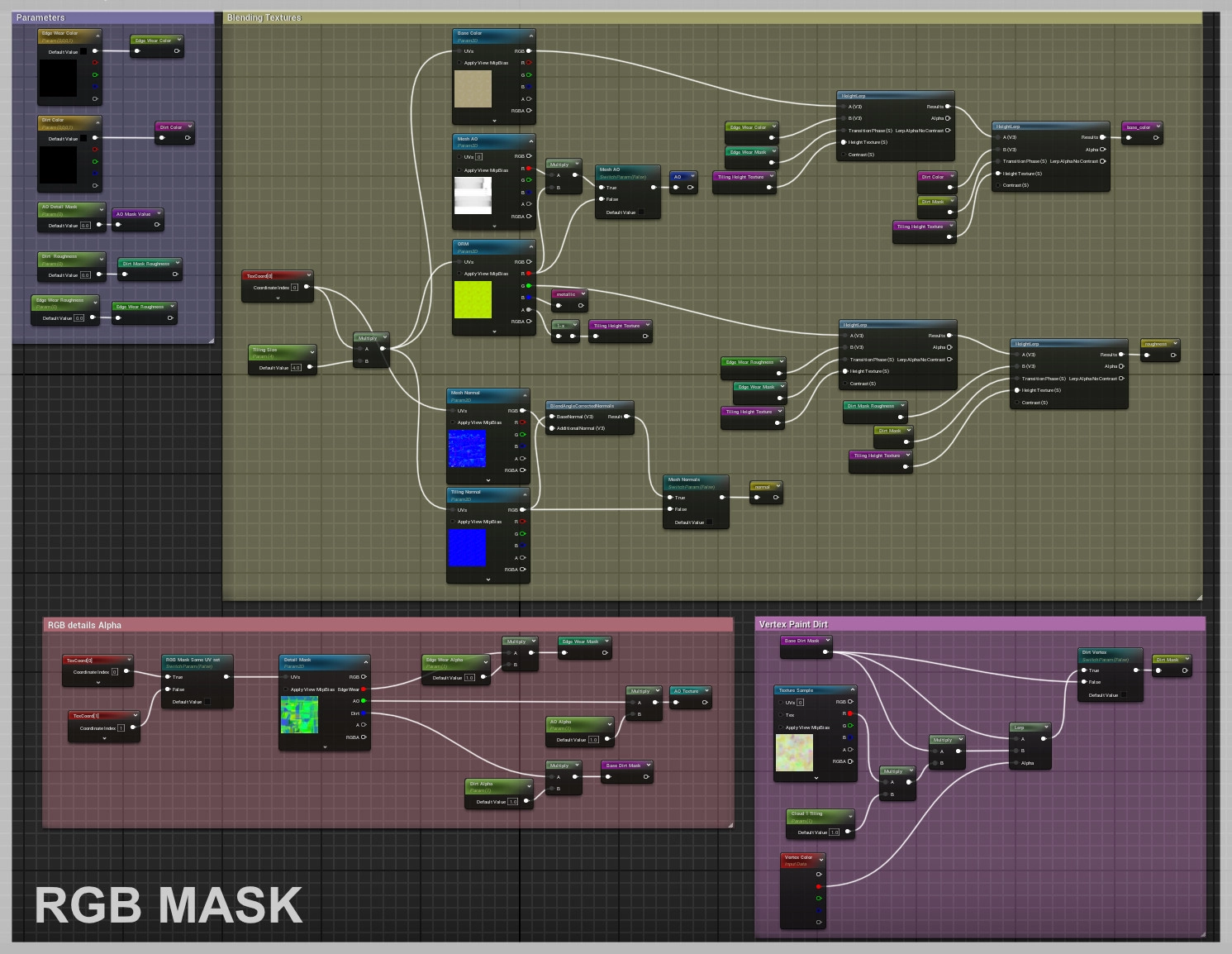Collapse the Texture Sample node in Vertex Paint Dirt
Screen dimensions: 1232x954
852,690
